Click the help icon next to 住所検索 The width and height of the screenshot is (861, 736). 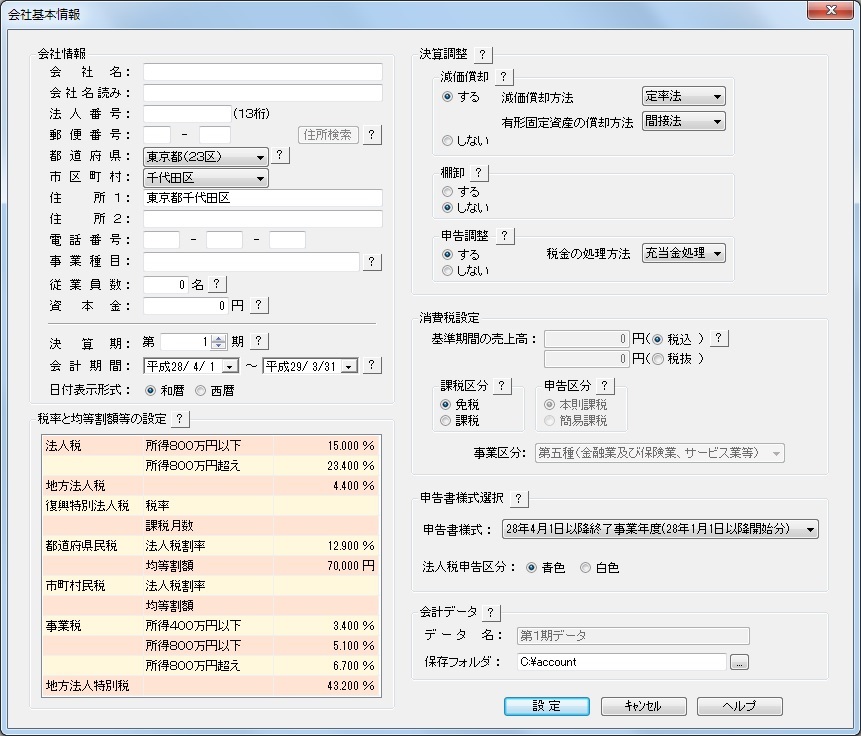click(x=371, y=134)
